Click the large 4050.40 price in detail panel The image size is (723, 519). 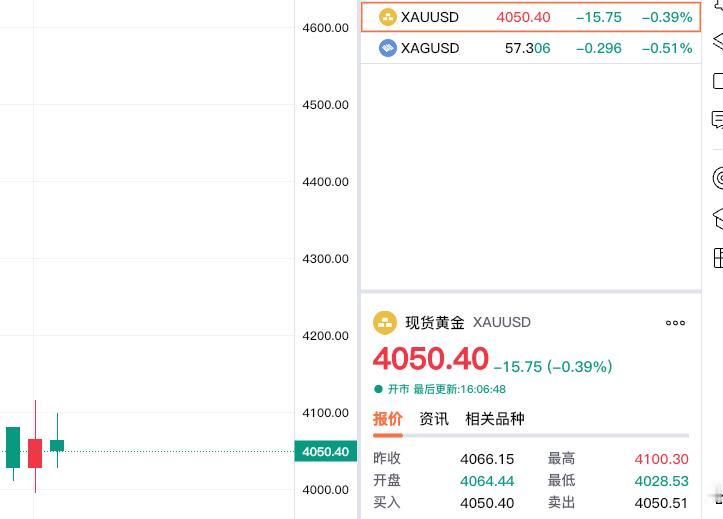[431, 359]
